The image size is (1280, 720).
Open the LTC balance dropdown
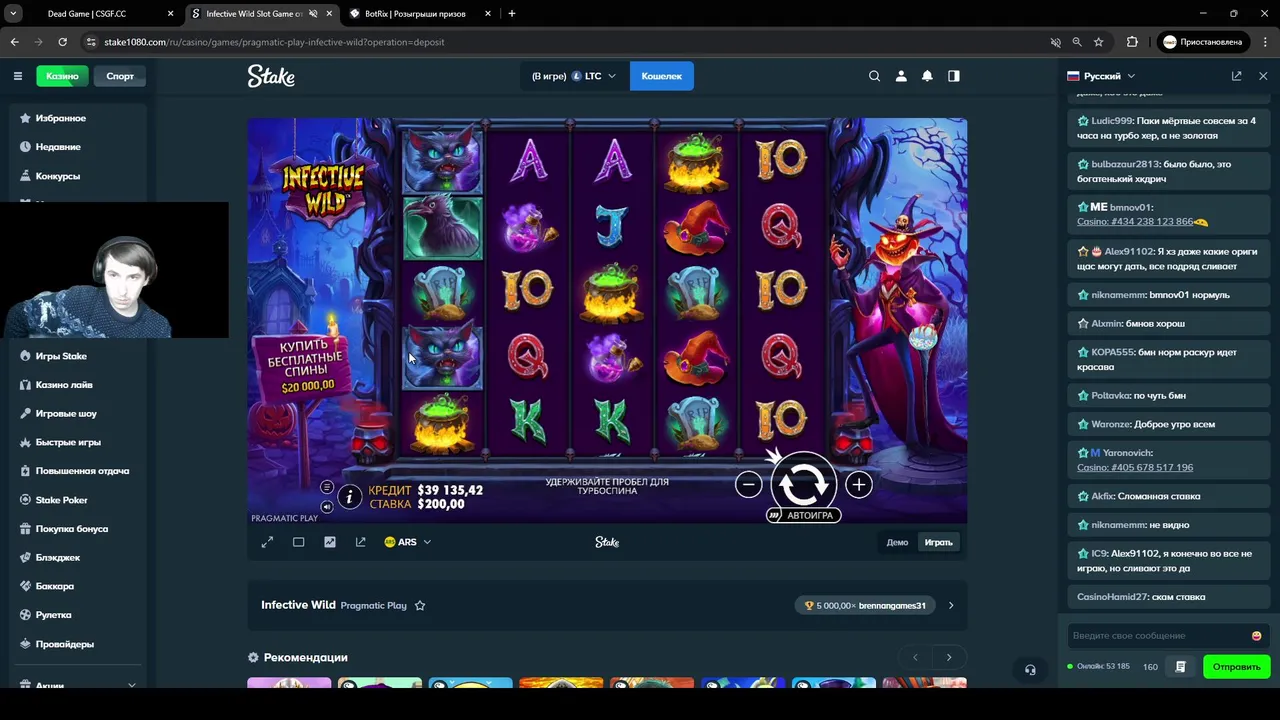coord(575,76)
